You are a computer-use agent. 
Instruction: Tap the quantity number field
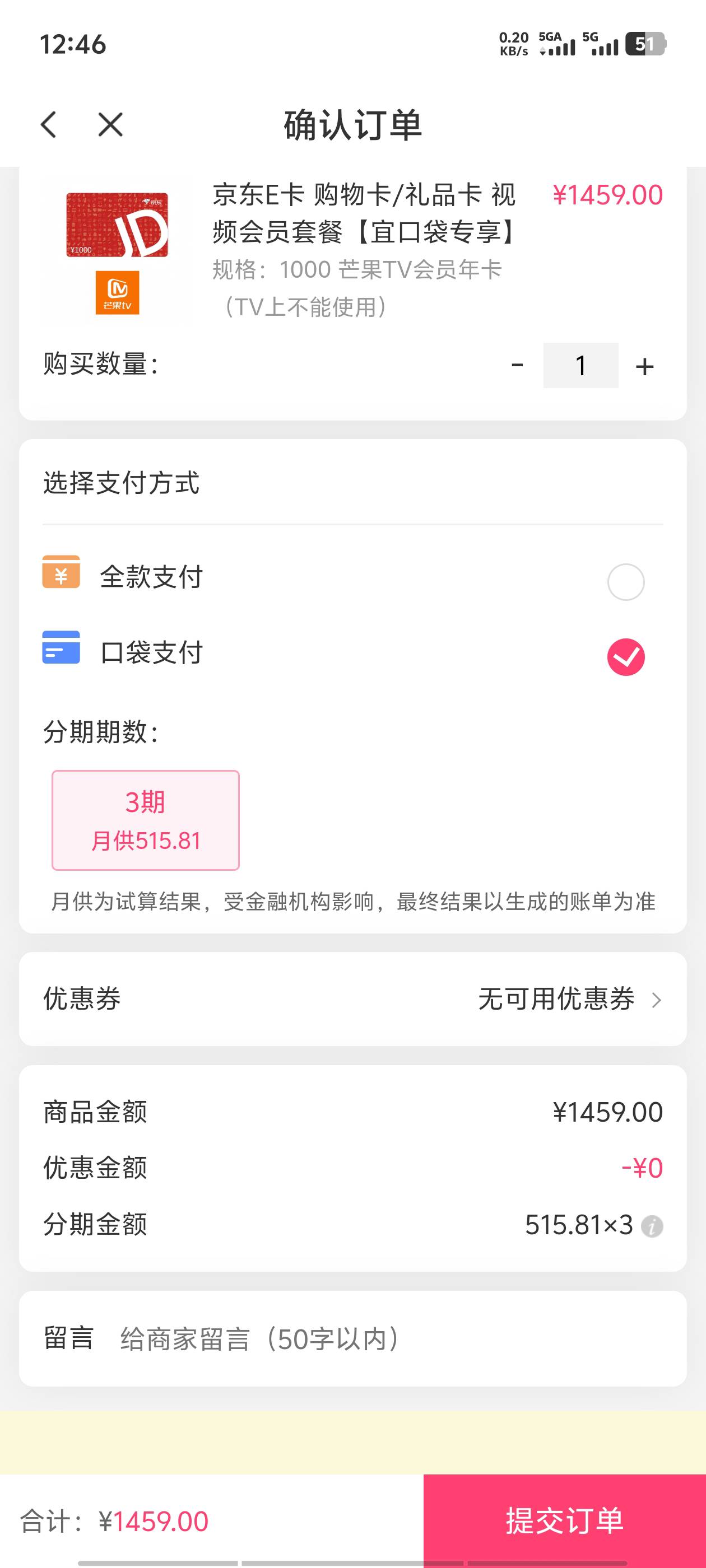pos(580,365)
